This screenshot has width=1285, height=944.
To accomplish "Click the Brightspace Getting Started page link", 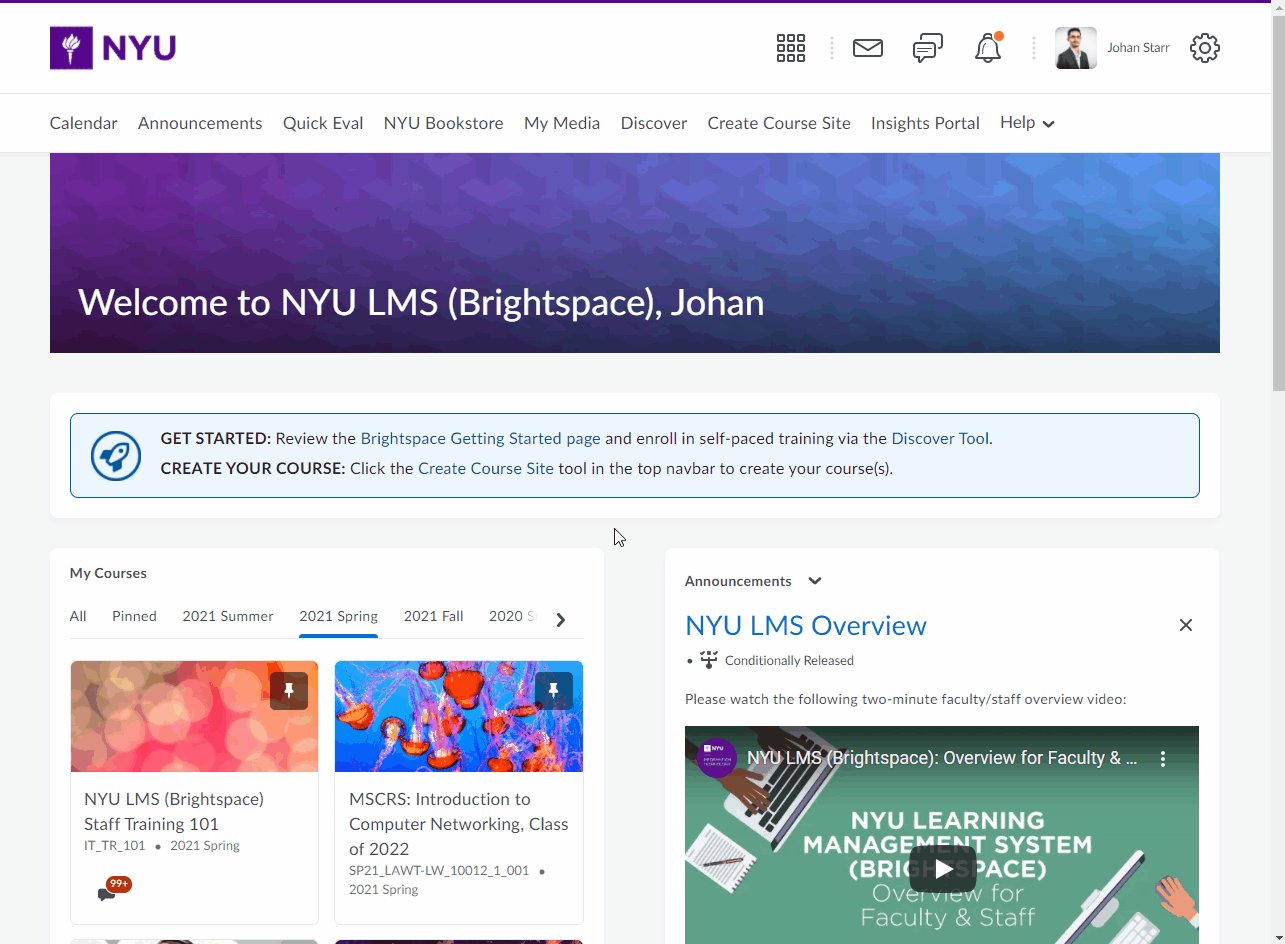I will click(x=481, y=438).
